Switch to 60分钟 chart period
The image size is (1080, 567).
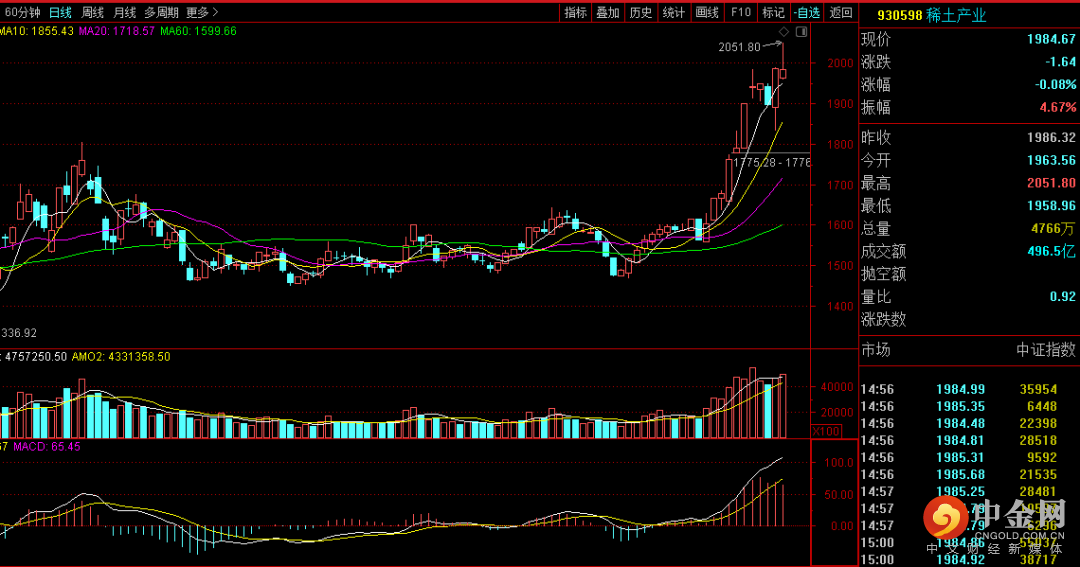coord(22,12)
